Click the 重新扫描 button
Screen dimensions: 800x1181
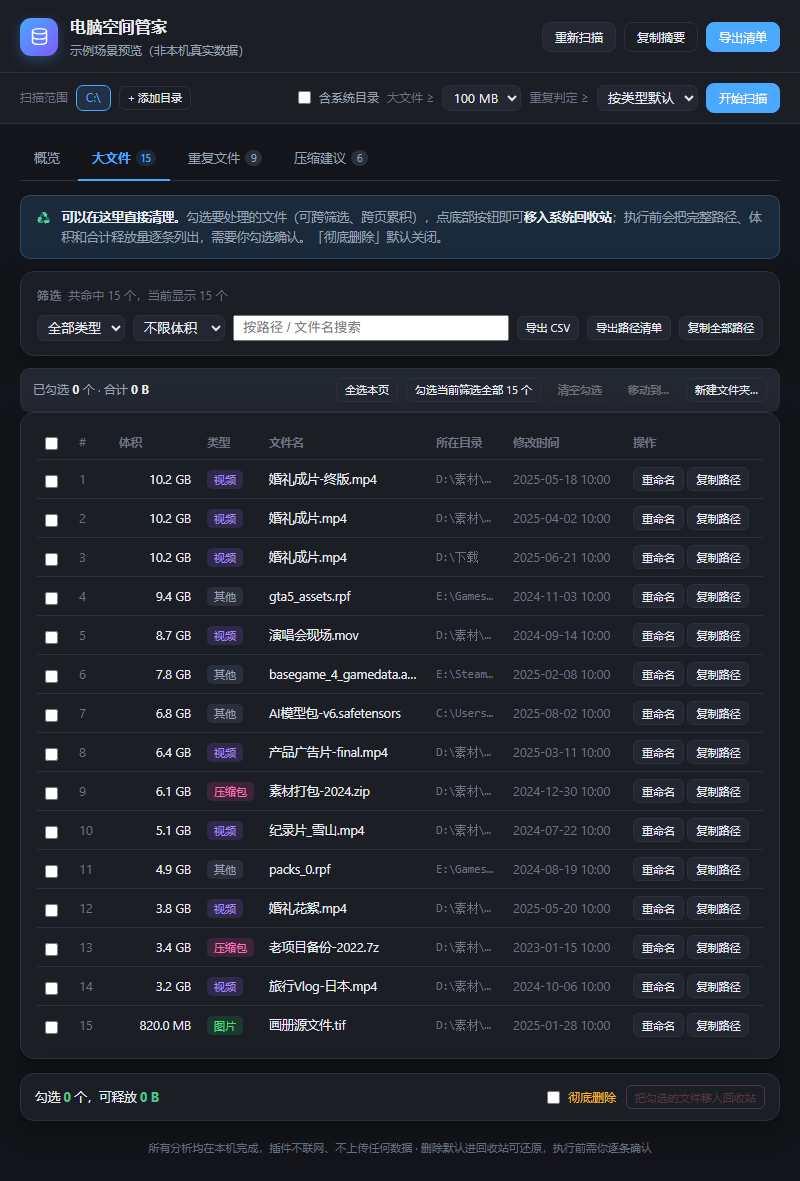(x=579, y=37)
